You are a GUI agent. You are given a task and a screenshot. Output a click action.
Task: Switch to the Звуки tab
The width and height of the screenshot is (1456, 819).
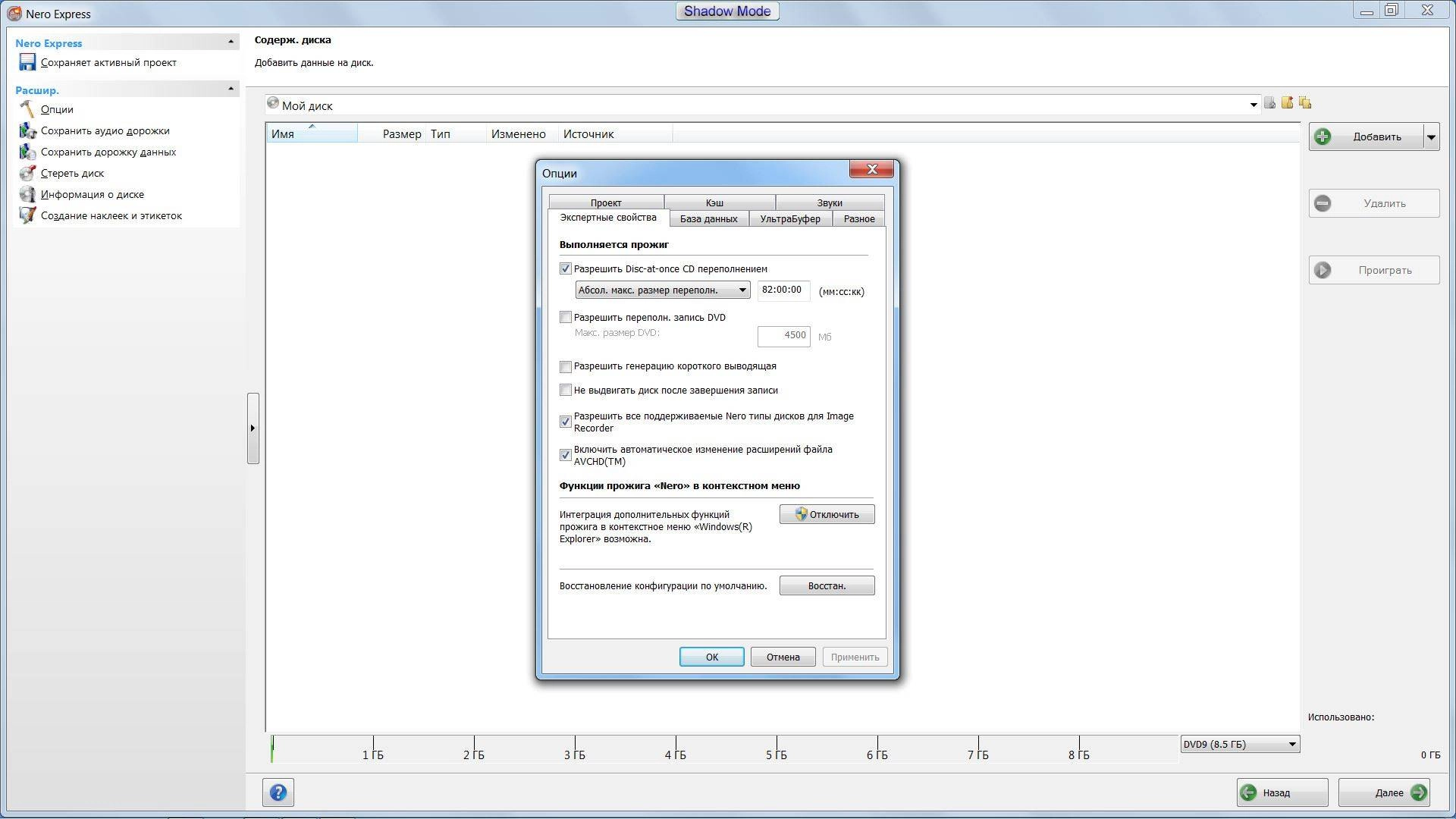point(830,202)
